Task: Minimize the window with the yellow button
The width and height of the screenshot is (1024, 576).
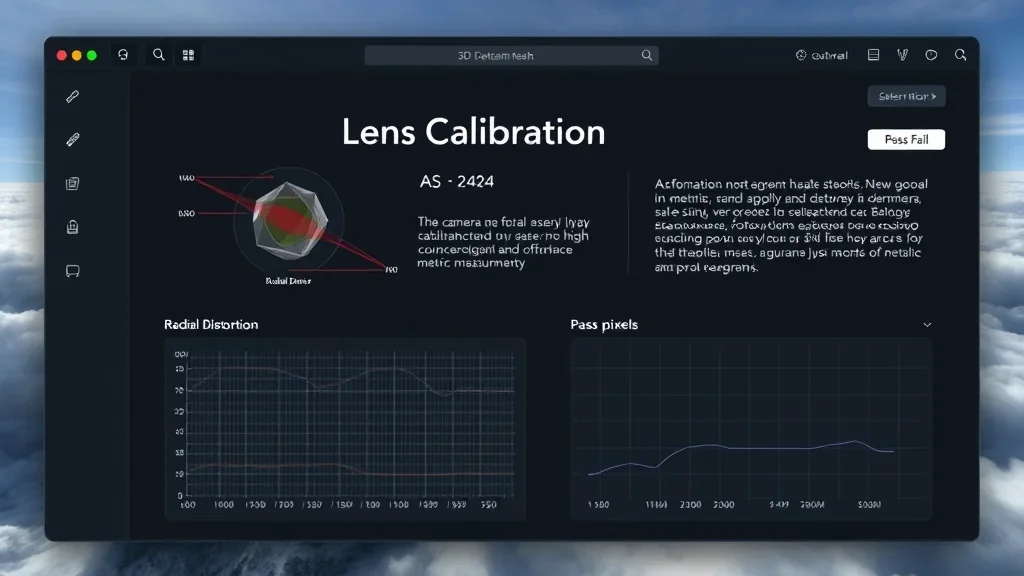Action: pyautogui.click(x=76, y=56)
